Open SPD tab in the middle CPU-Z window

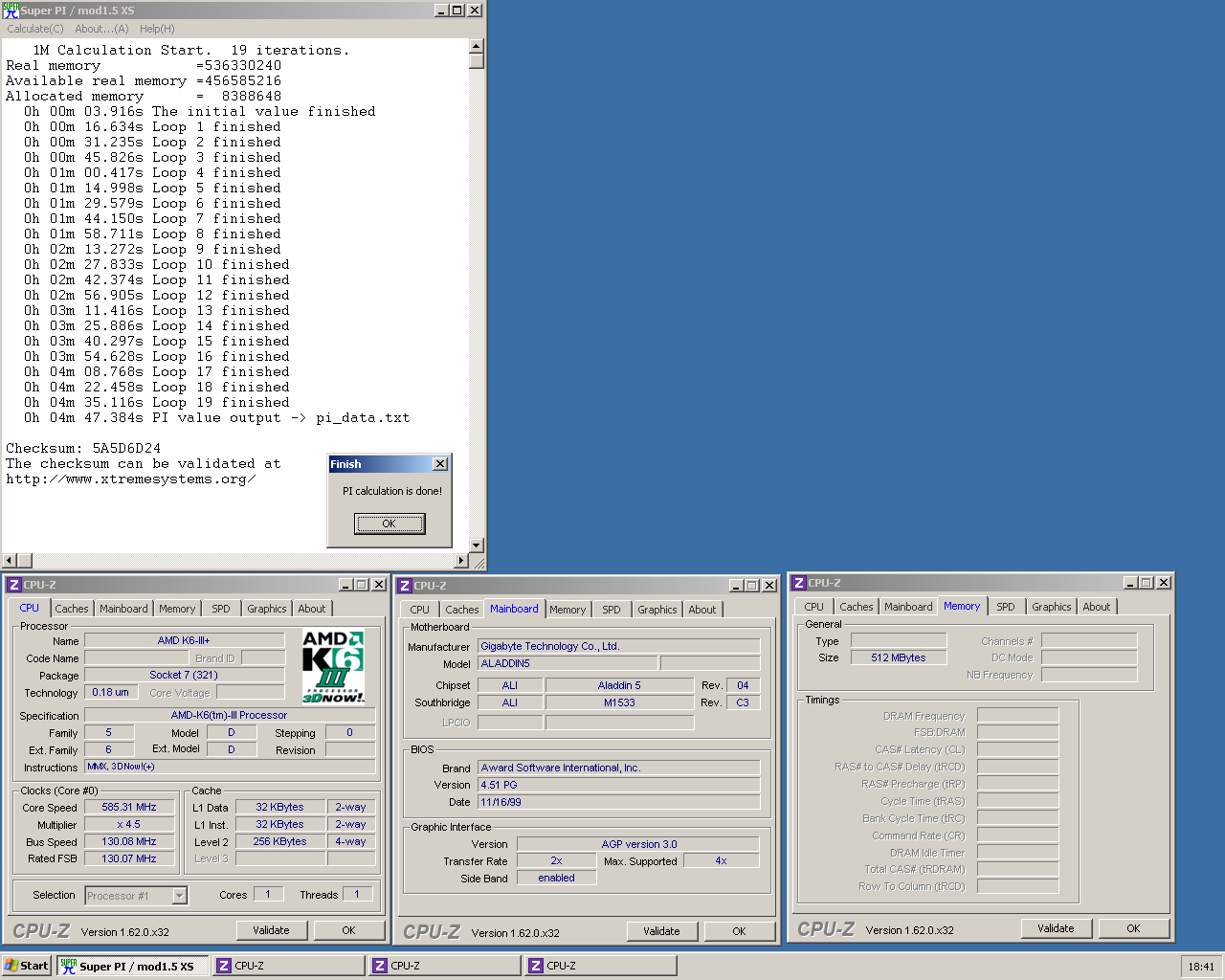point(612,610)
